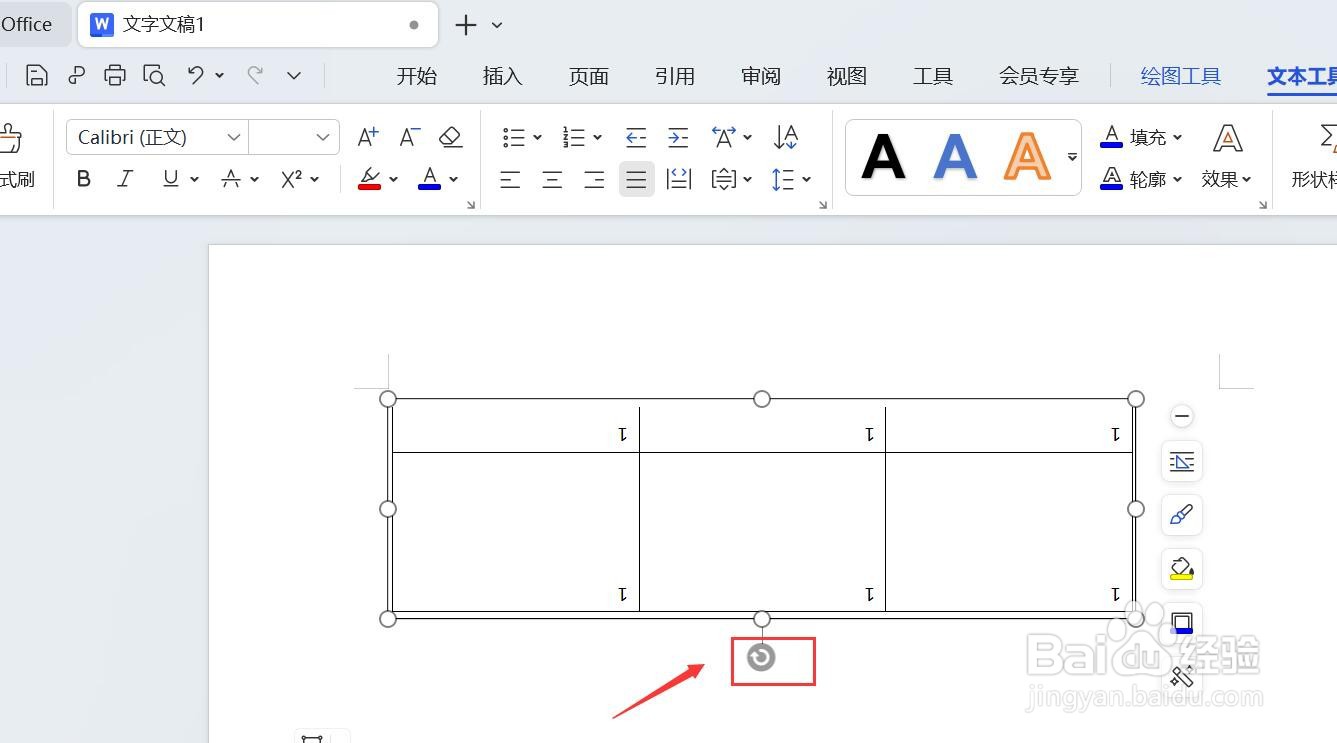Click the decrease font size icon
This screenshot has width=1337, height=743.
408,137
